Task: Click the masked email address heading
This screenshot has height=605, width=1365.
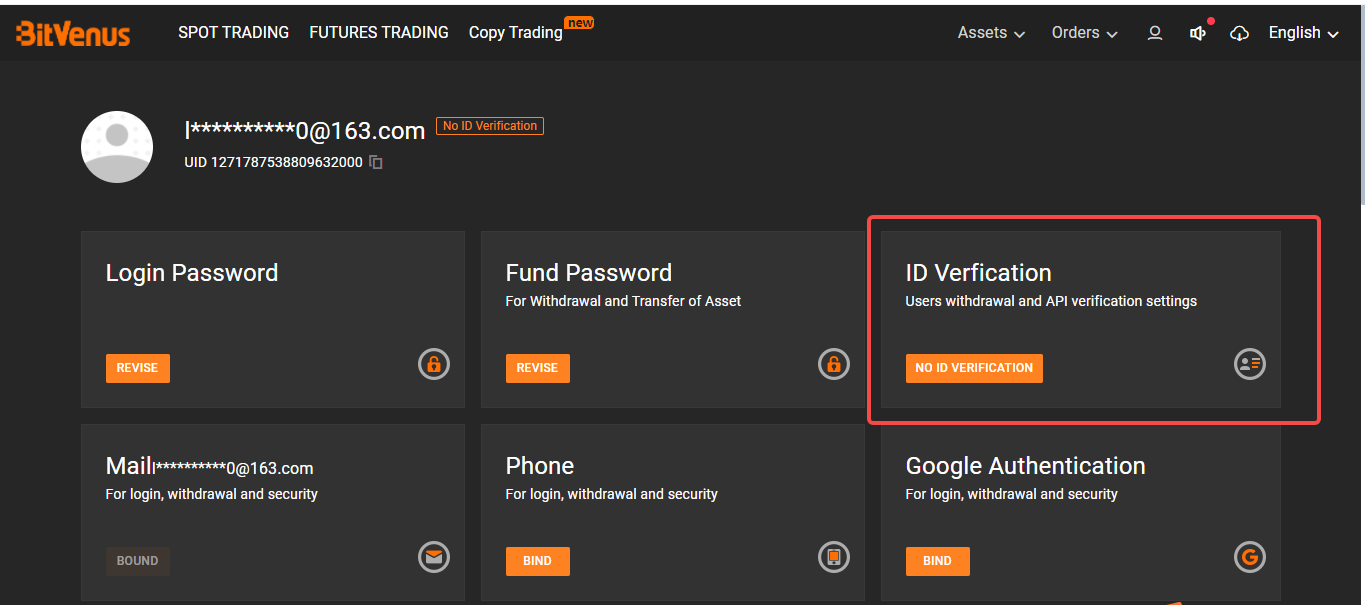Action: pos(305,130)
